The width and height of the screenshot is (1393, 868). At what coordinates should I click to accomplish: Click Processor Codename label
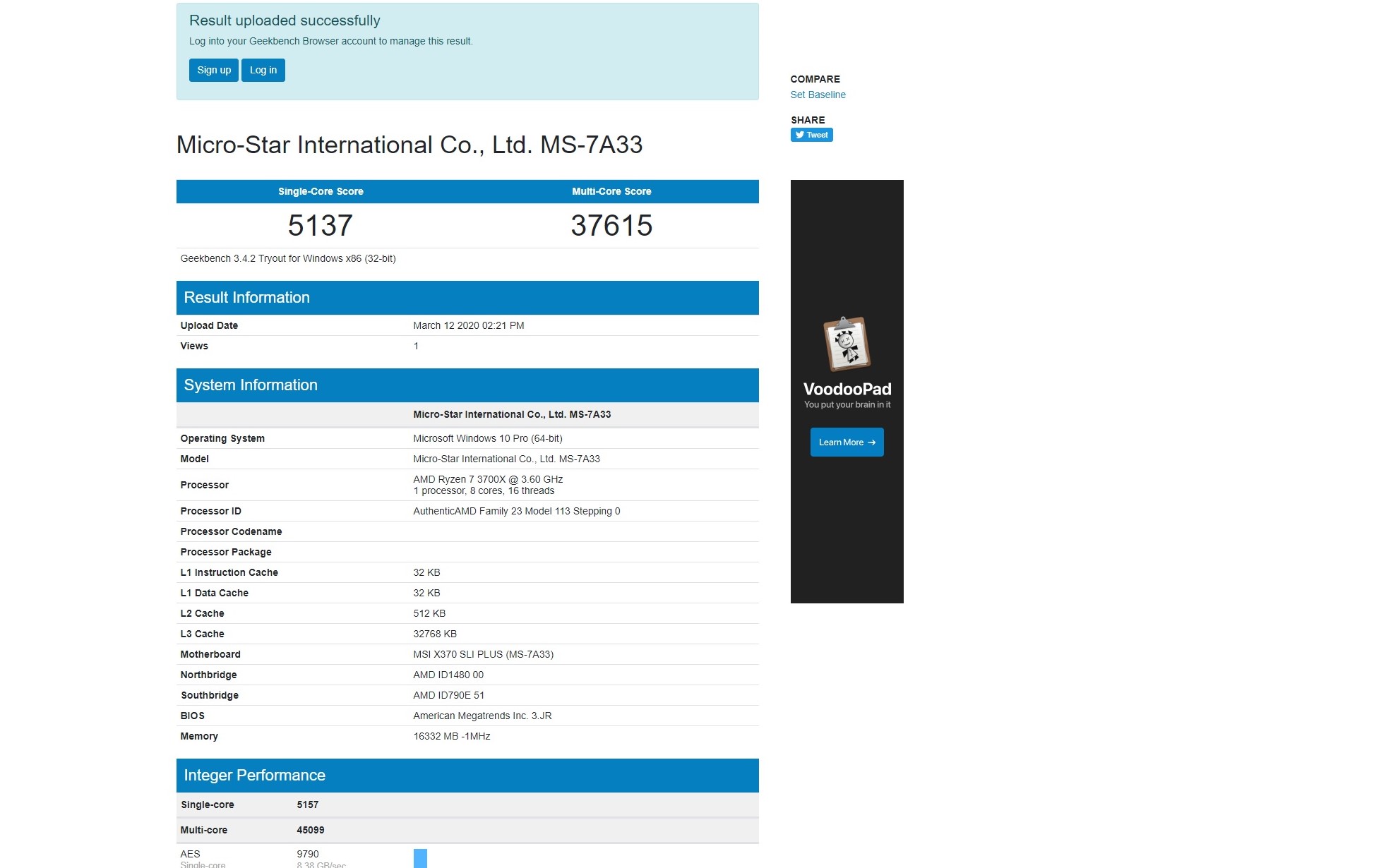(231, 531)
